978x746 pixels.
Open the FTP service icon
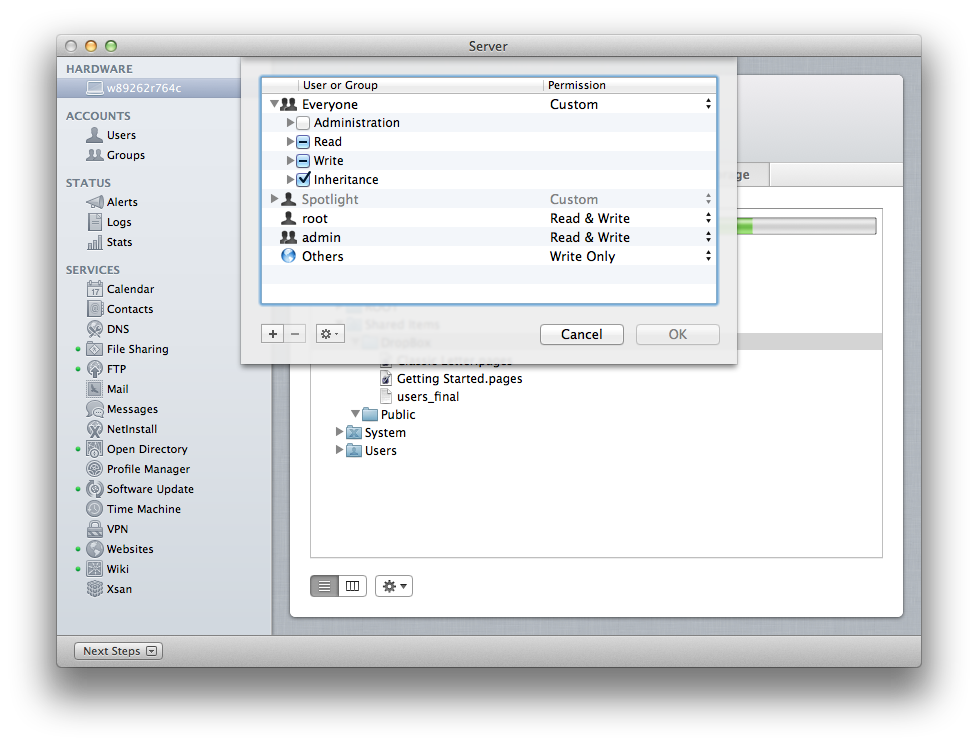coord(95,369)
